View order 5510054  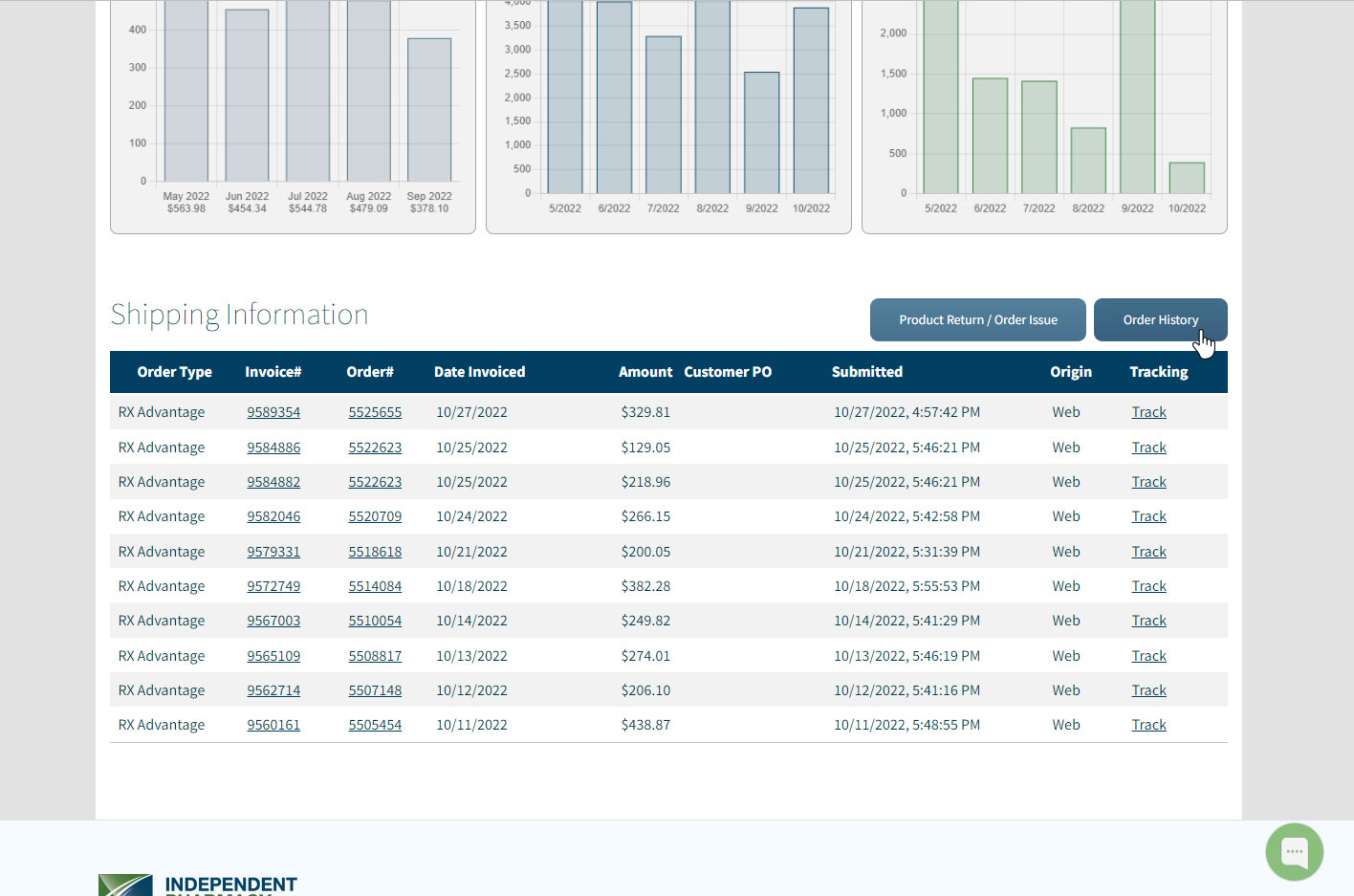pos(375,621)
